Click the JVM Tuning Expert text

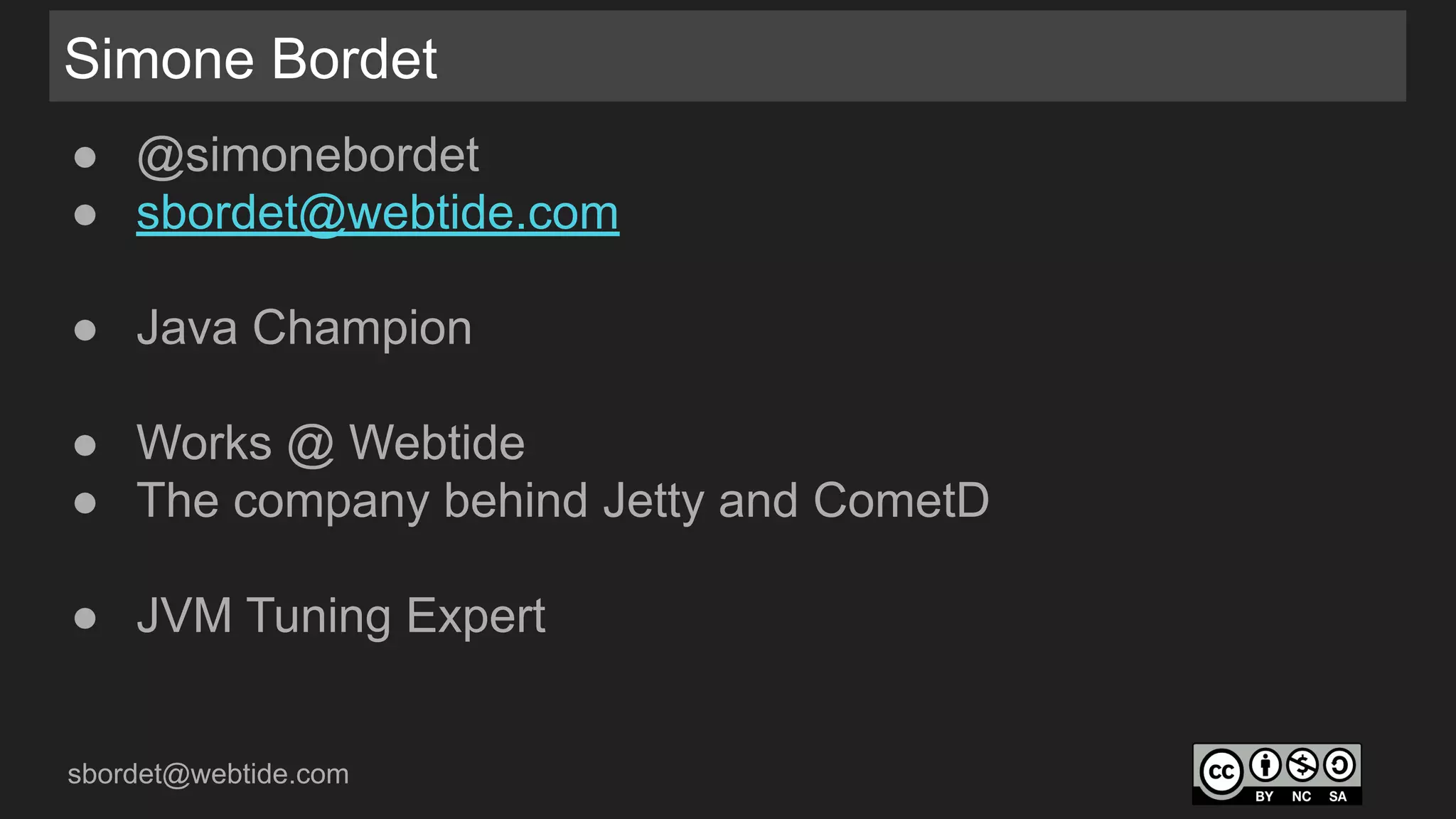341,616
